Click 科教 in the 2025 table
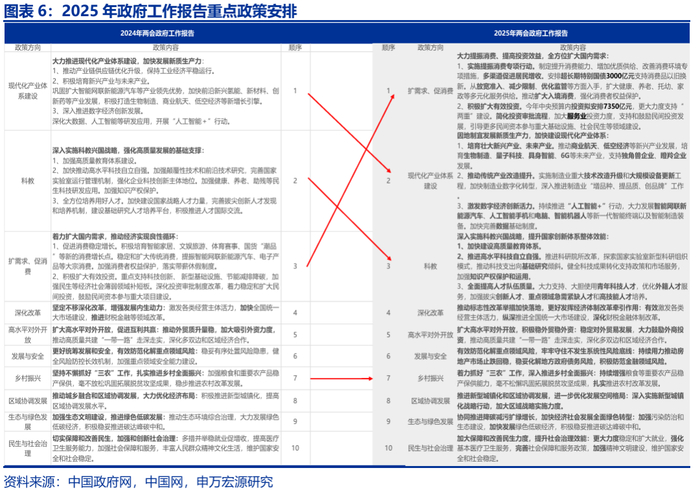This screenshot has width=700, height=490. (x=430, y=266)
